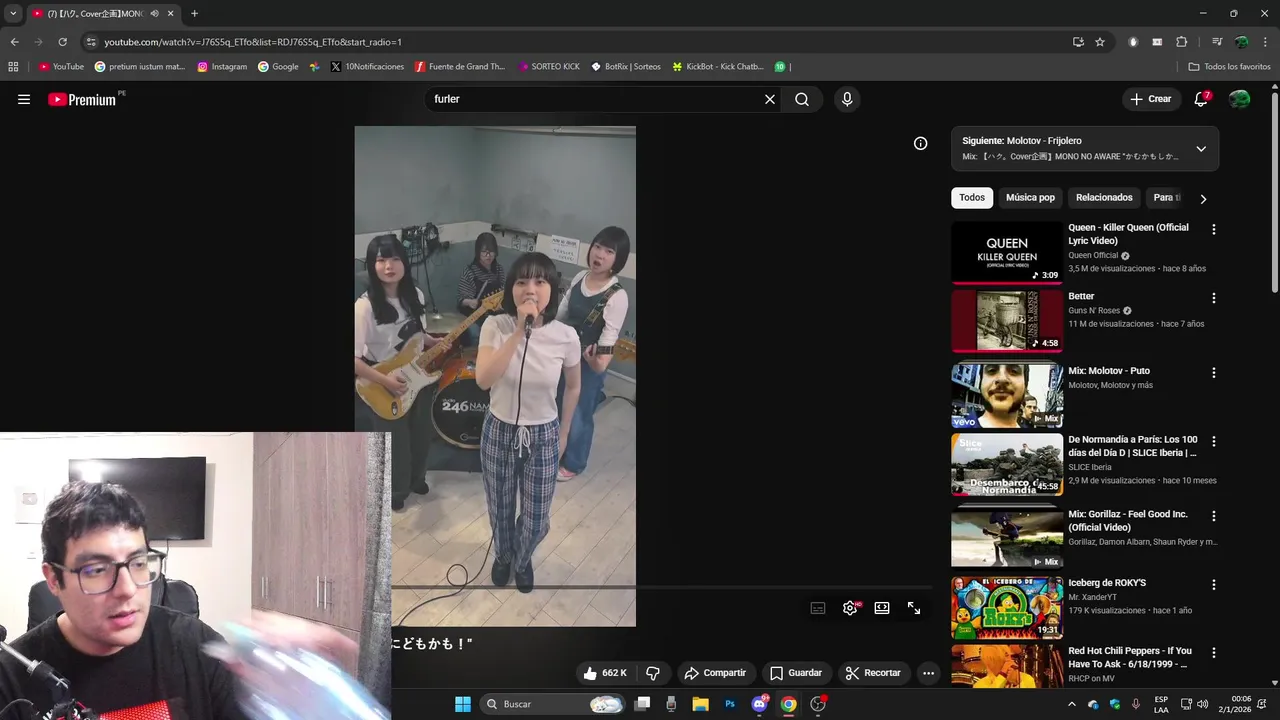Open the BotRix | Sorteos bookmark

click(625, 67)
